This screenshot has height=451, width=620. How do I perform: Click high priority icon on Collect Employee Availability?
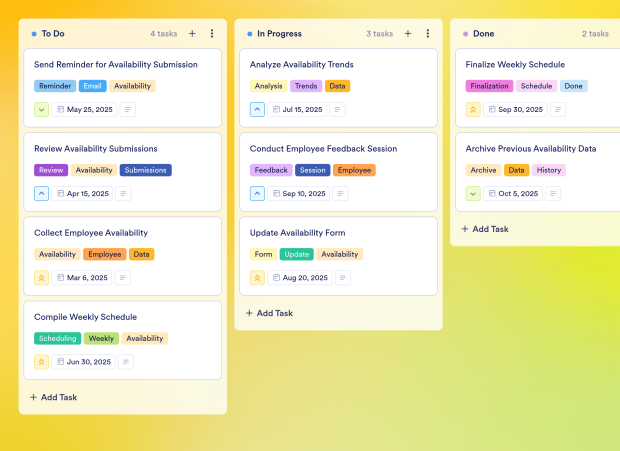click(x=42, y=278)
